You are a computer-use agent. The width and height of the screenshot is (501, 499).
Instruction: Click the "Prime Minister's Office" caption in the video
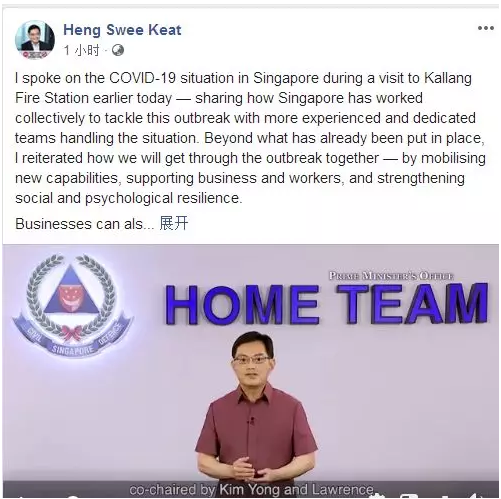pyautogui.click(x=391, y=276)
